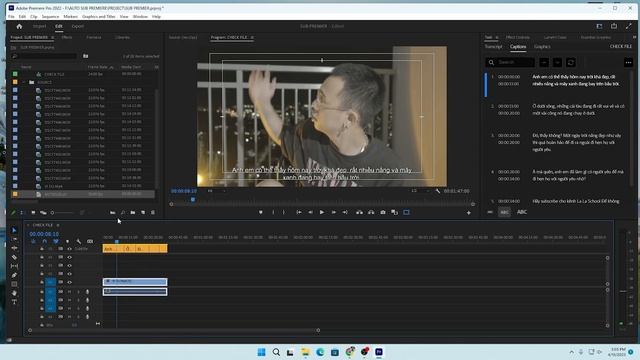Image resolution: width=640 pixels, height=360 pixels.
Task: Select the Slip tool
Action: [x=14, y=266]
